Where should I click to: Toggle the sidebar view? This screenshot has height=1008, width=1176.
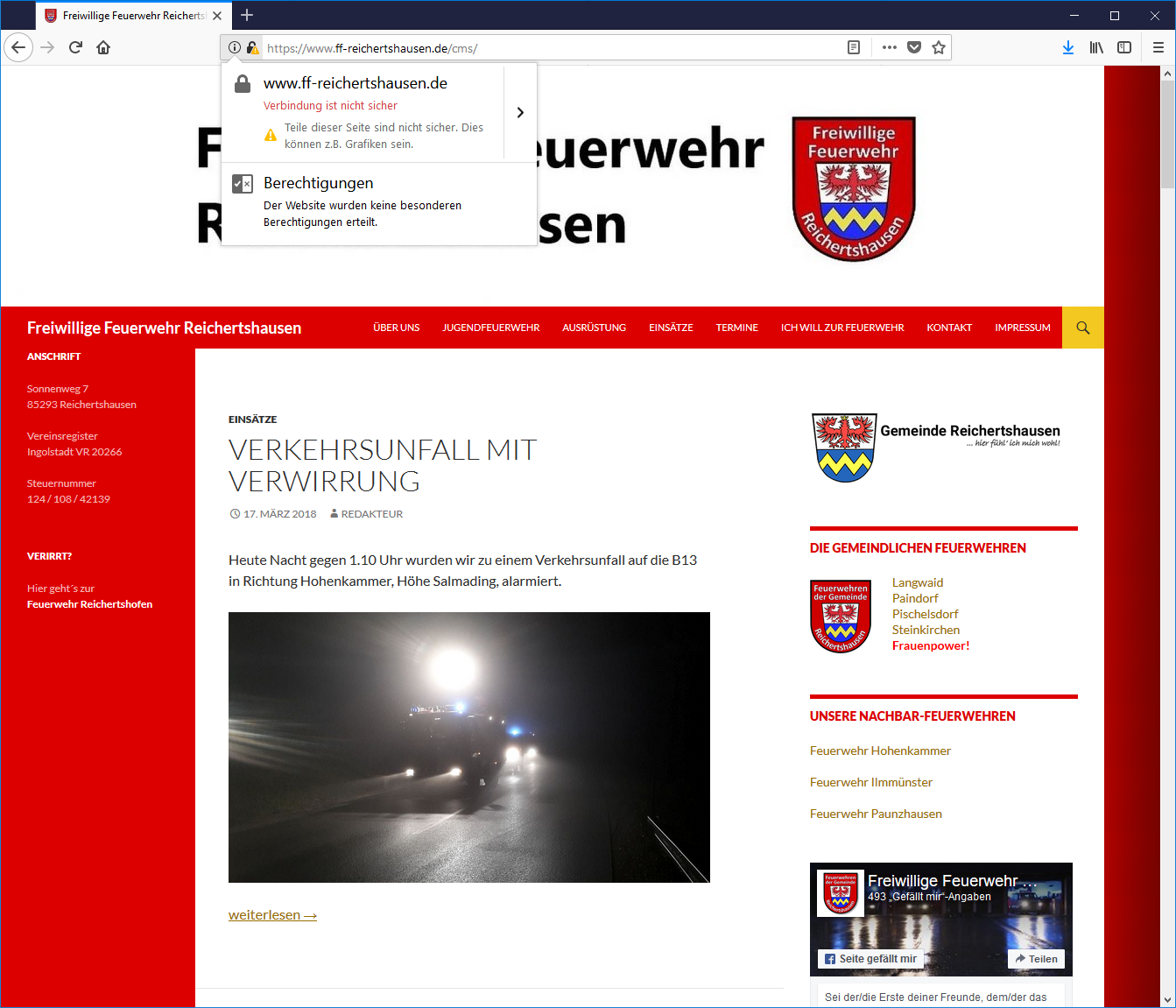coord(1124,47)
